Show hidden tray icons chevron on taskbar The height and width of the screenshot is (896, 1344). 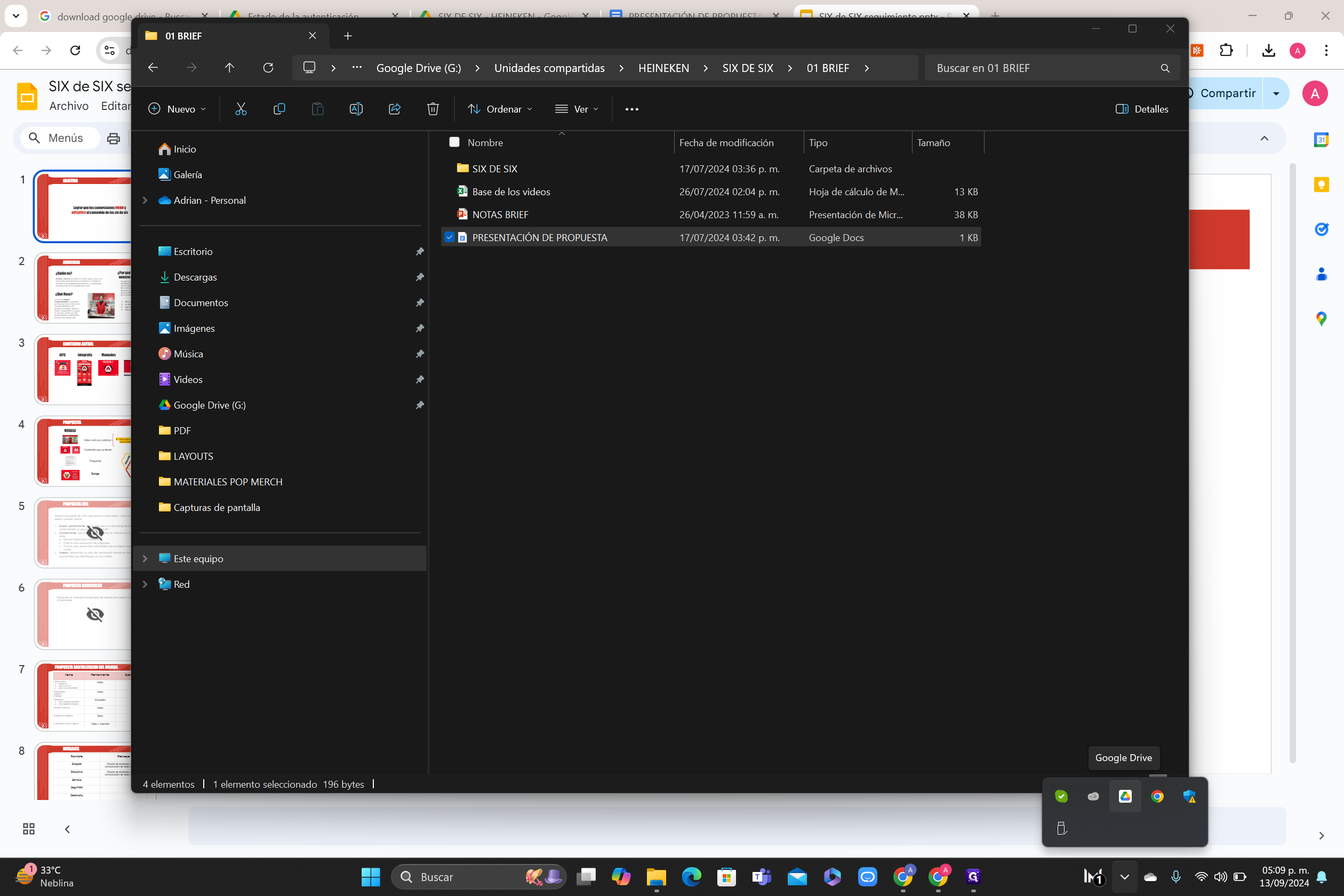pos(1124,877)
